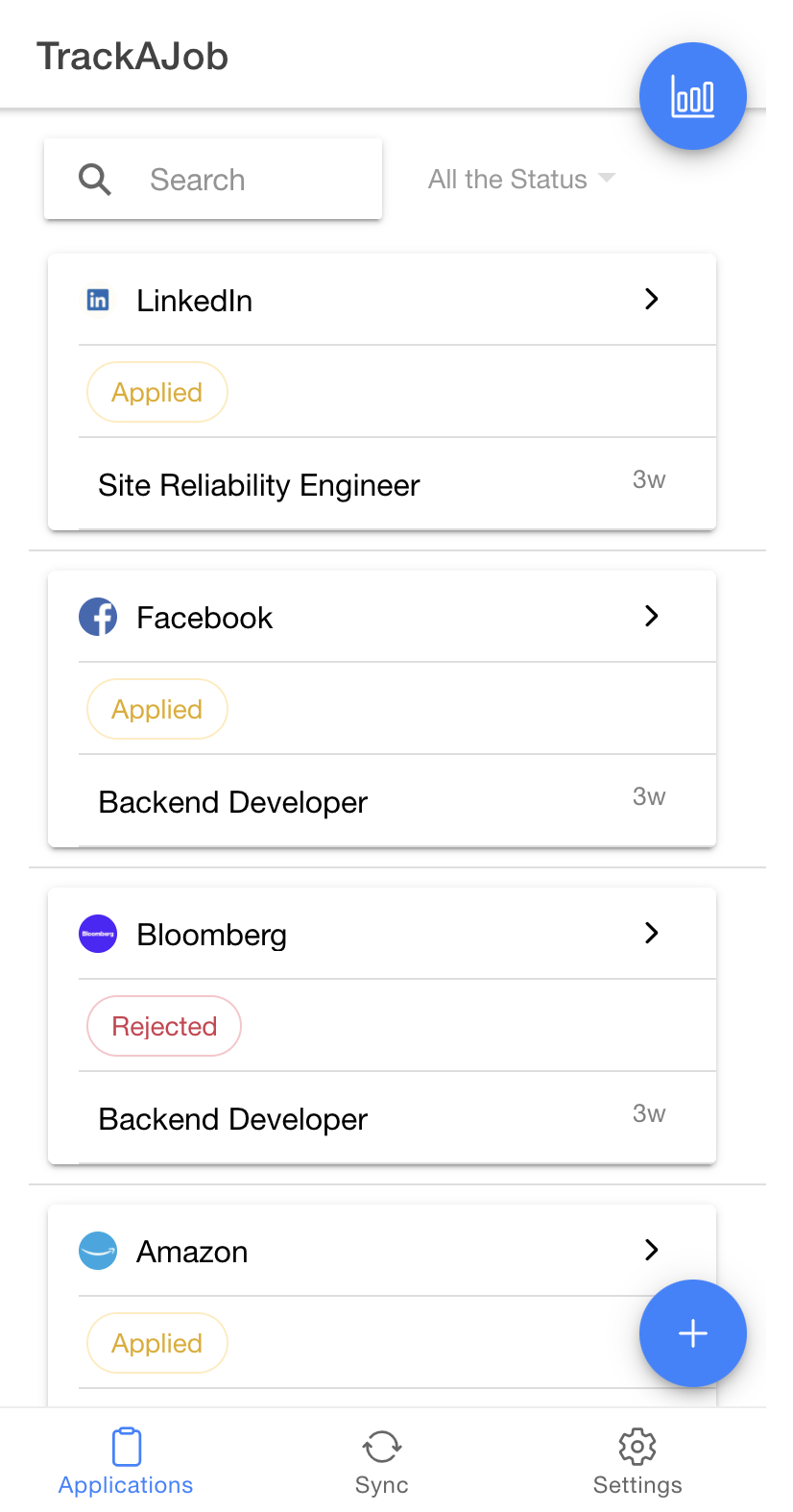Click the Applied status chip on LinkedIn
The image size is (793, 1512).
157,392
